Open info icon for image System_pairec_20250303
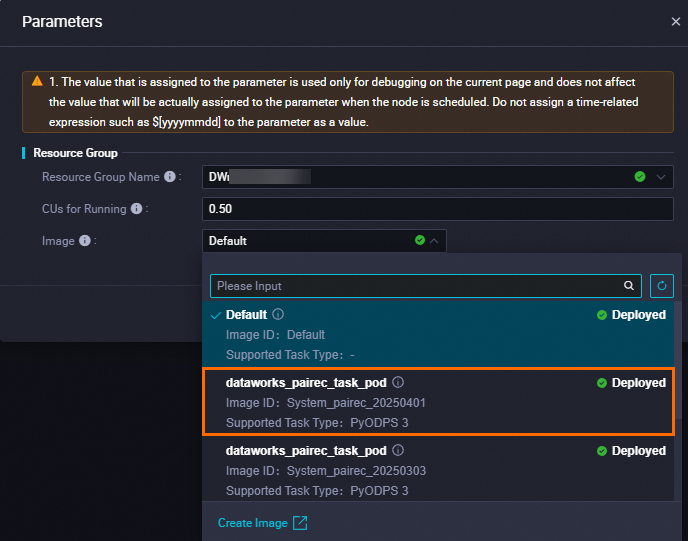Screen dimensions: 688x541 pos(398,450)
